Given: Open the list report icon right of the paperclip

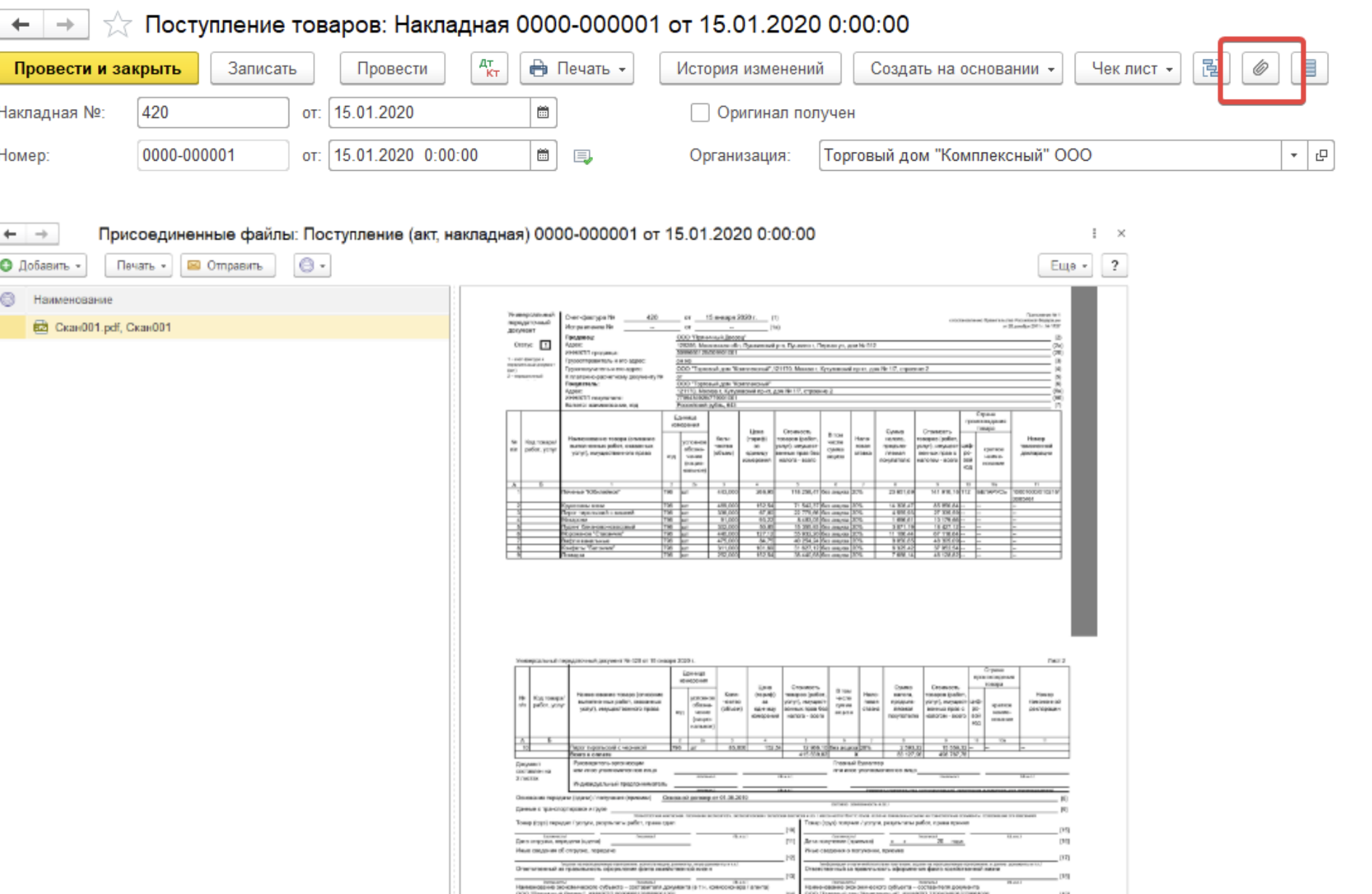Looking at the screenshot, I should 1310,68.
